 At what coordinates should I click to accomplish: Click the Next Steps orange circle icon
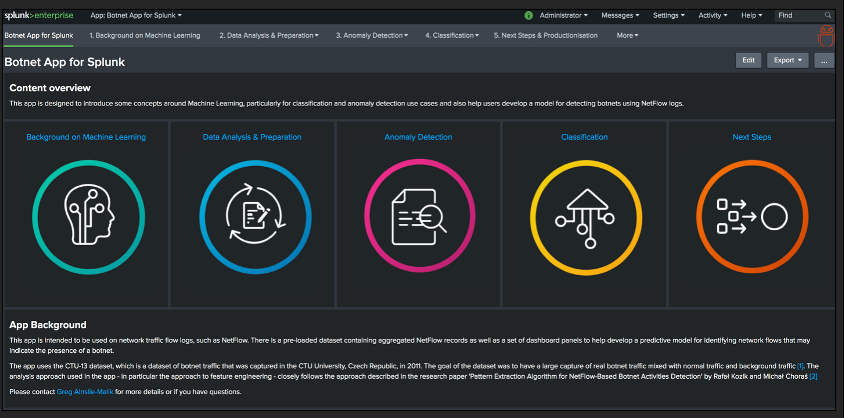[752, 217]
